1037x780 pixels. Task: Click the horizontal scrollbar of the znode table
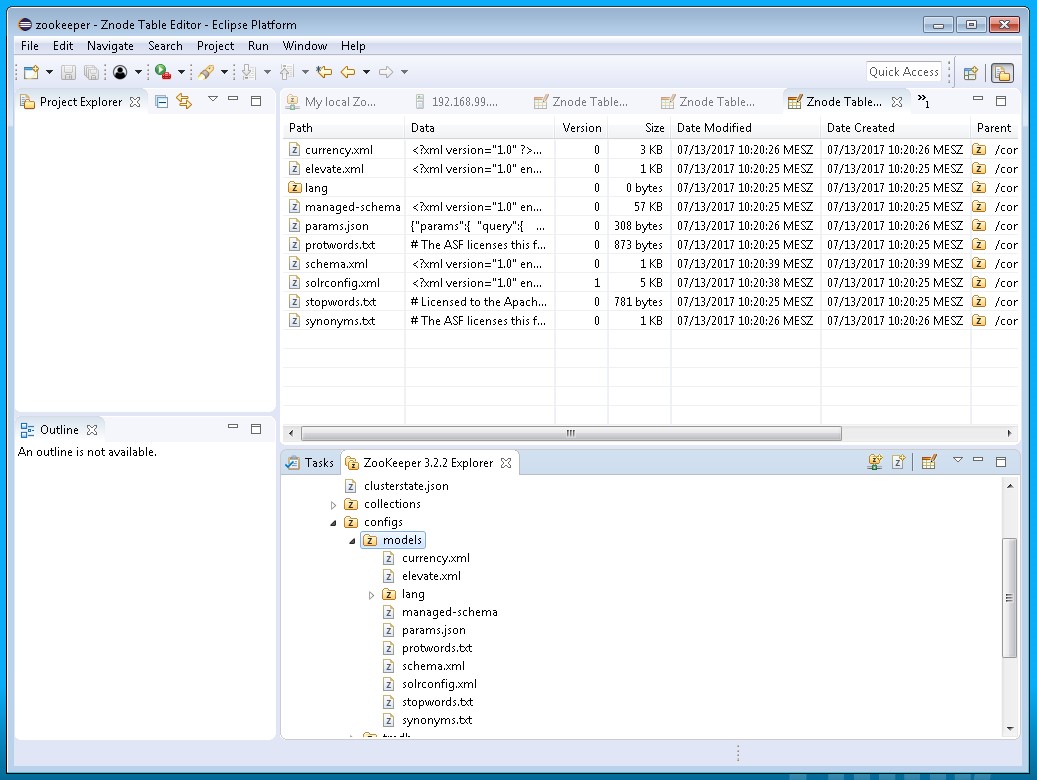click(x=570, y=434)
